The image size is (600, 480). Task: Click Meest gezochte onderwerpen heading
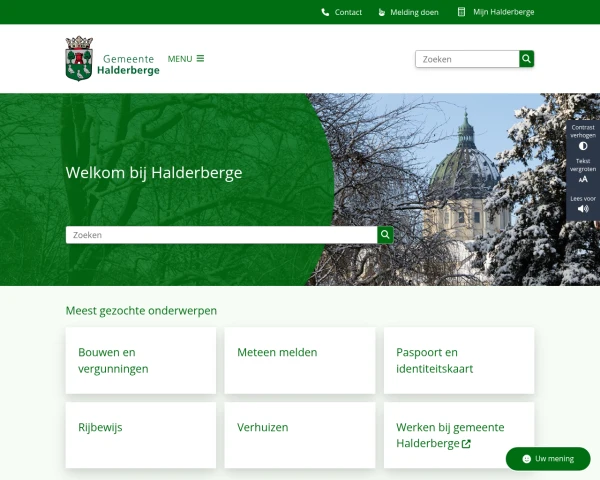[141, 310]
